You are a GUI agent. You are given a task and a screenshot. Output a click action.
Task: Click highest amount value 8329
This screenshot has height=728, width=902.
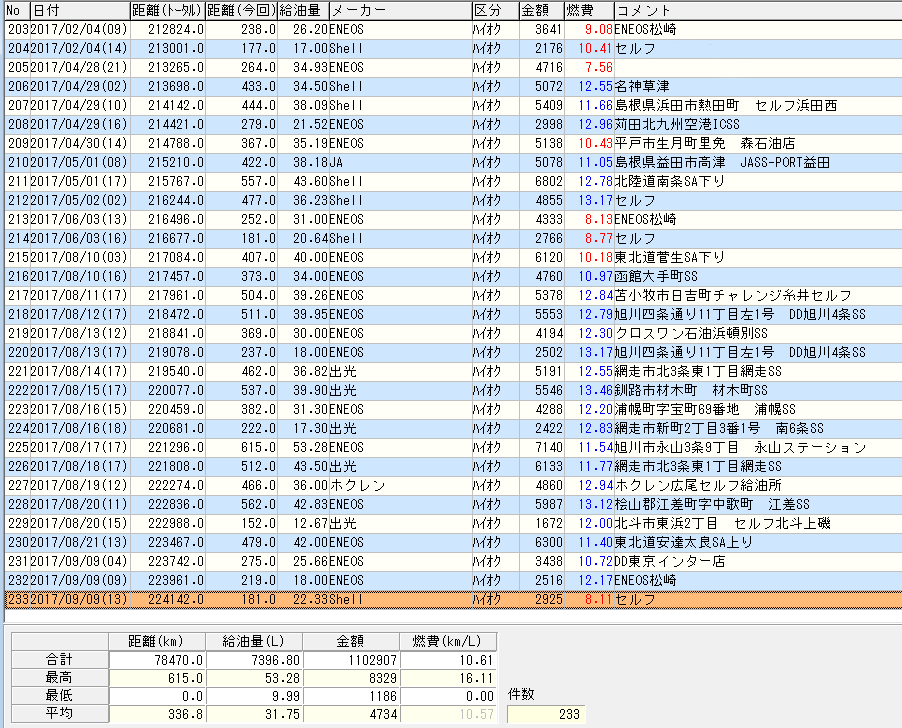coord(351,677)
